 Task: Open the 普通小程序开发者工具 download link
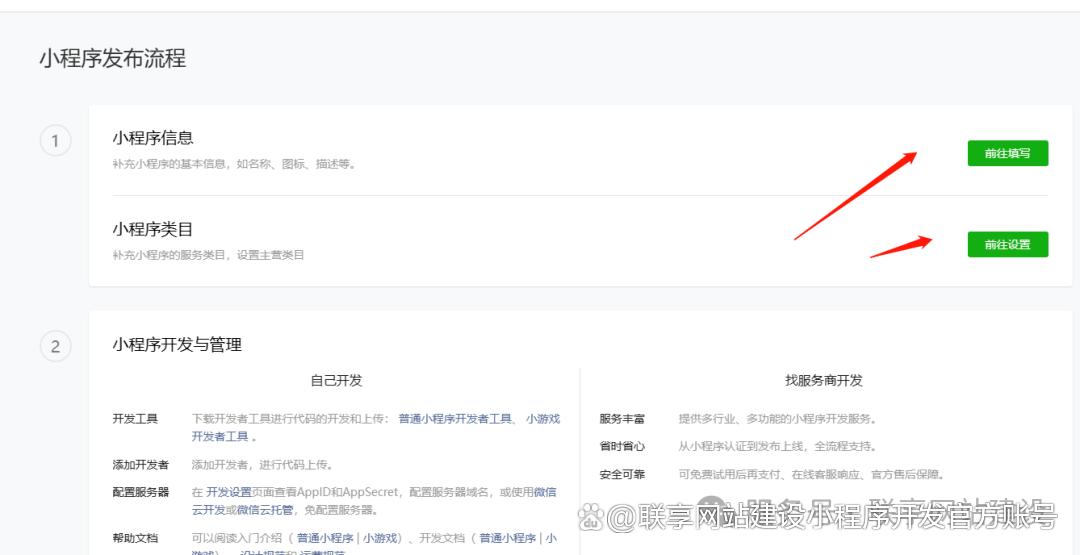455,419
